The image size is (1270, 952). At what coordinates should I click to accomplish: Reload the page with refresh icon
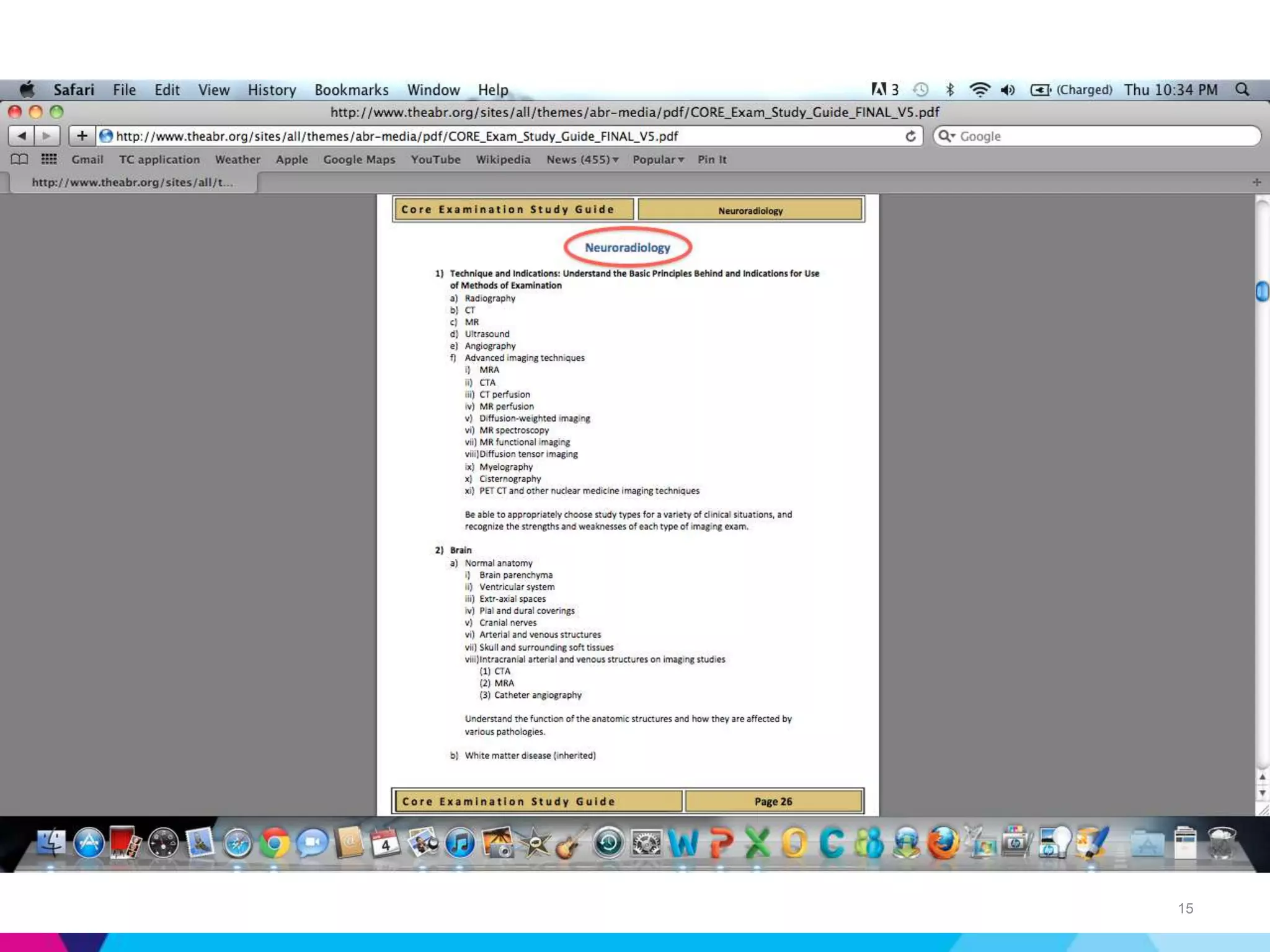tap(910, 136)
